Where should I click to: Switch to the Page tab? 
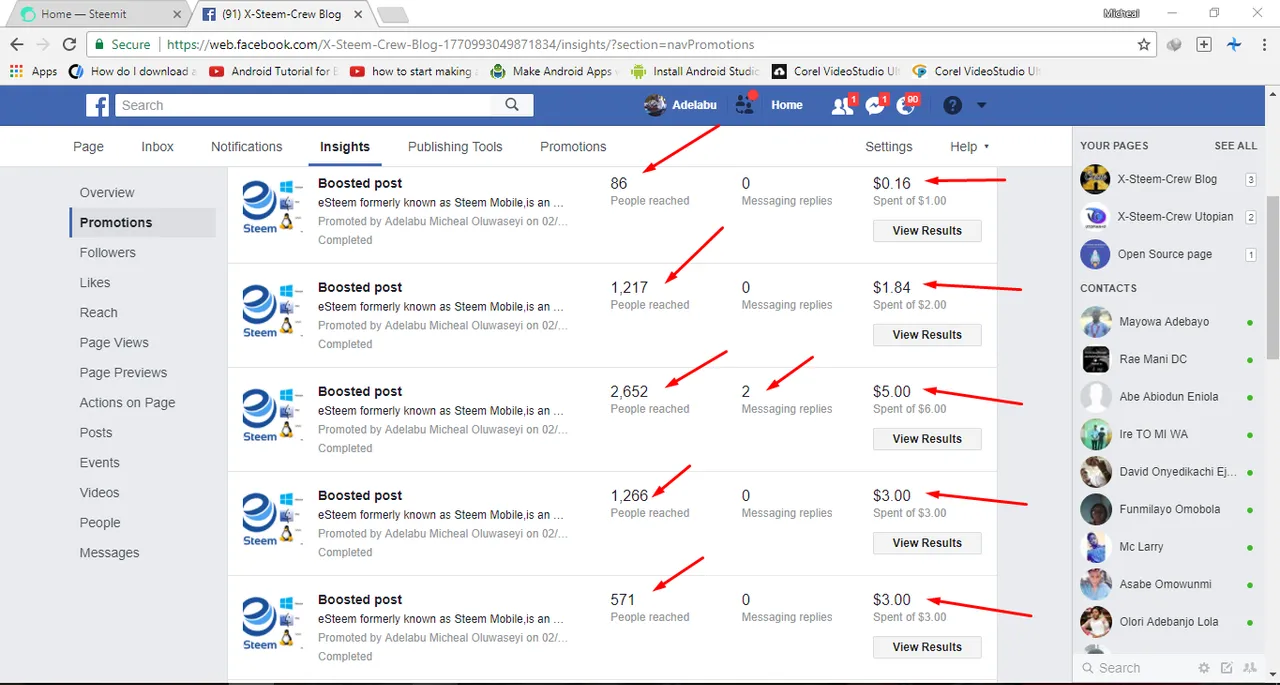[x=88, y=146]
